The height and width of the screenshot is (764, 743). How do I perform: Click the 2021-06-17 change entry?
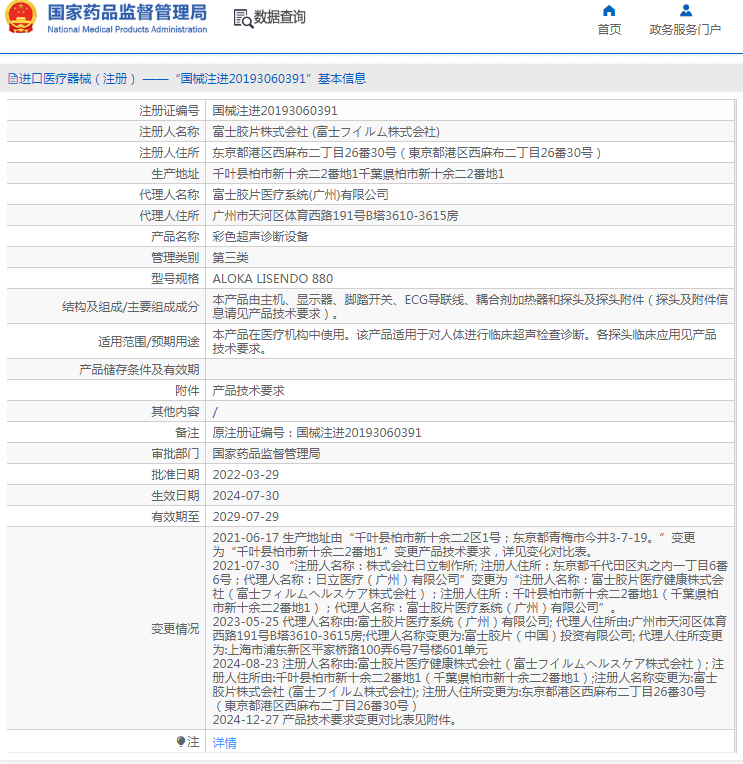tap(454, 544)
